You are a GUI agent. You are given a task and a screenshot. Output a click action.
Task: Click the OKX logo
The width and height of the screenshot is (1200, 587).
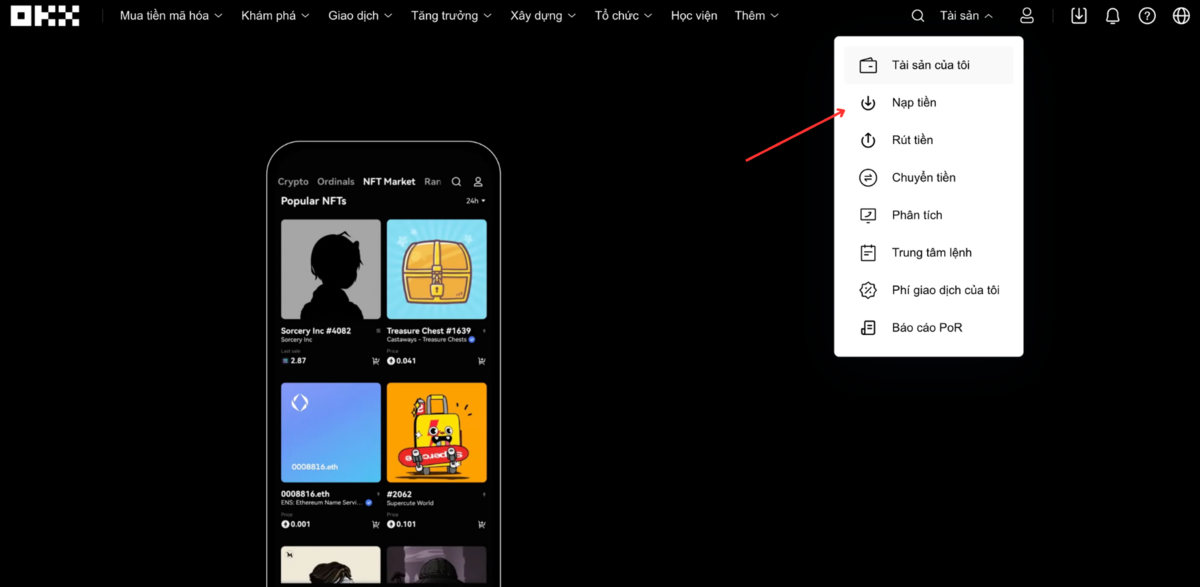coord(45,16)
